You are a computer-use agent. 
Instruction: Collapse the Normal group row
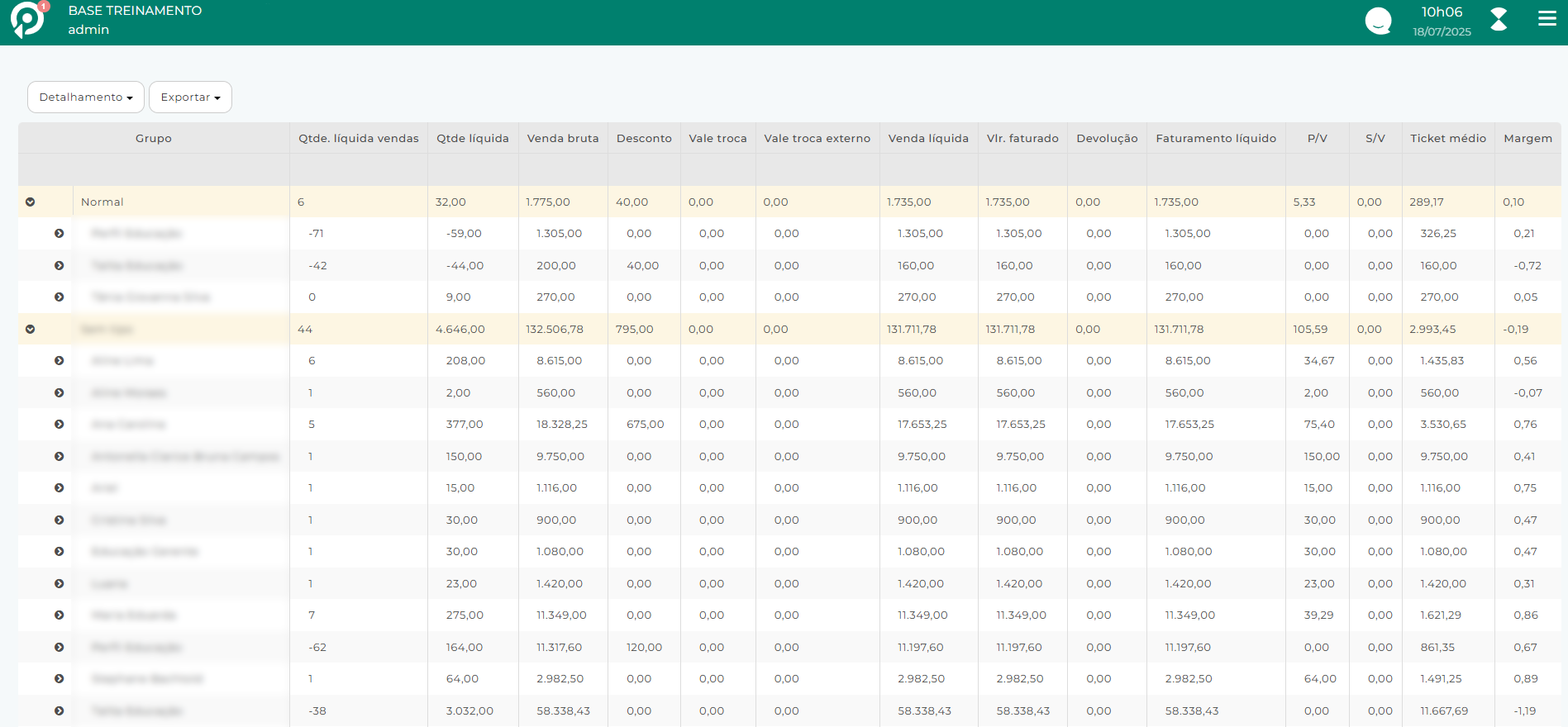(31, 202)
